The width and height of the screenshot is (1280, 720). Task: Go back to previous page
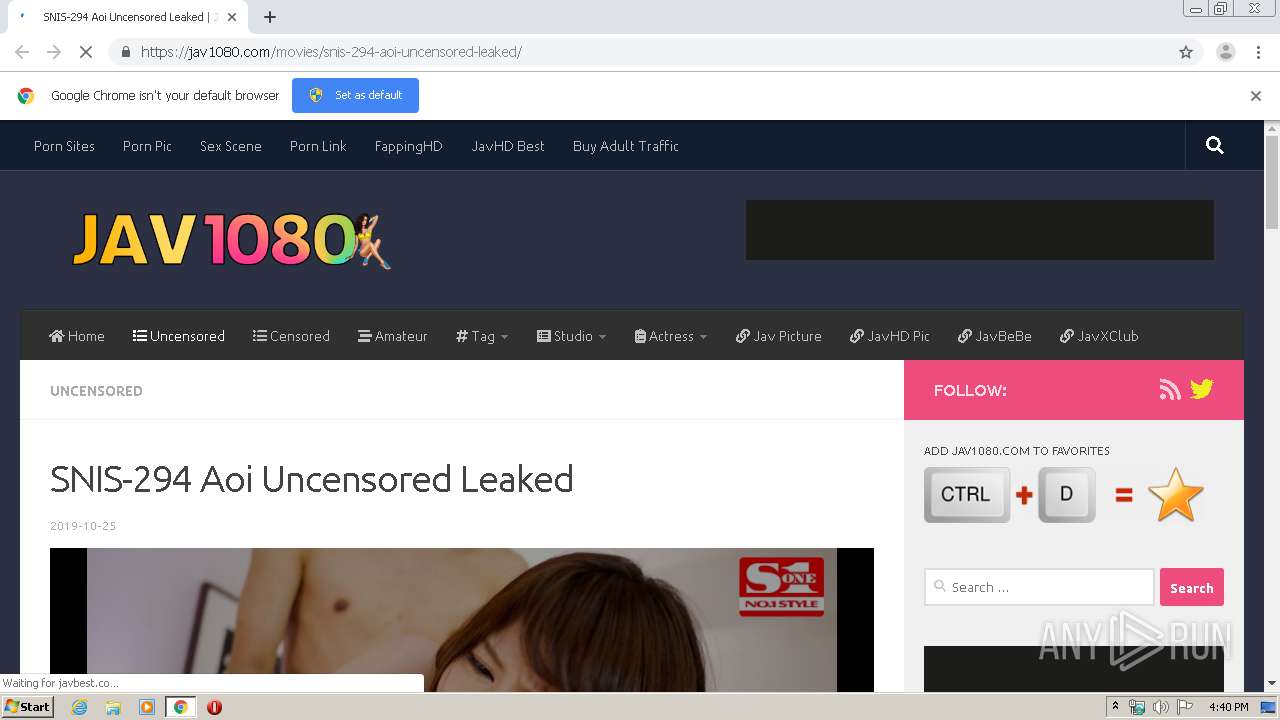tap(22, 52)
